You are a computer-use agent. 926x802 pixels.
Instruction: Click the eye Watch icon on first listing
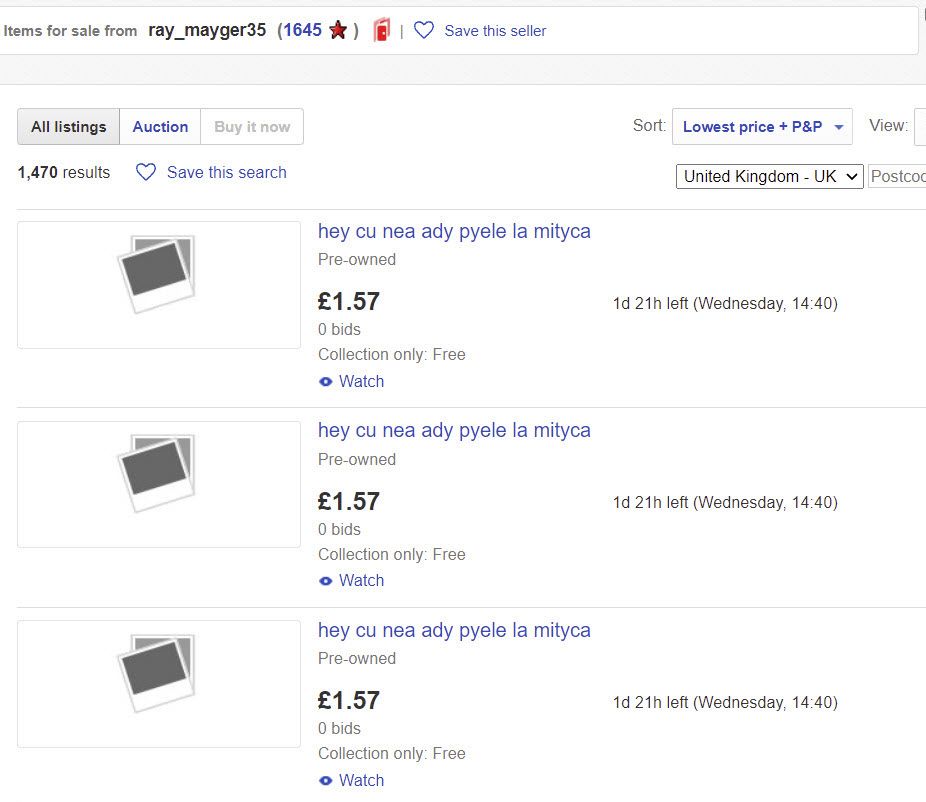(x=325, y=382)
